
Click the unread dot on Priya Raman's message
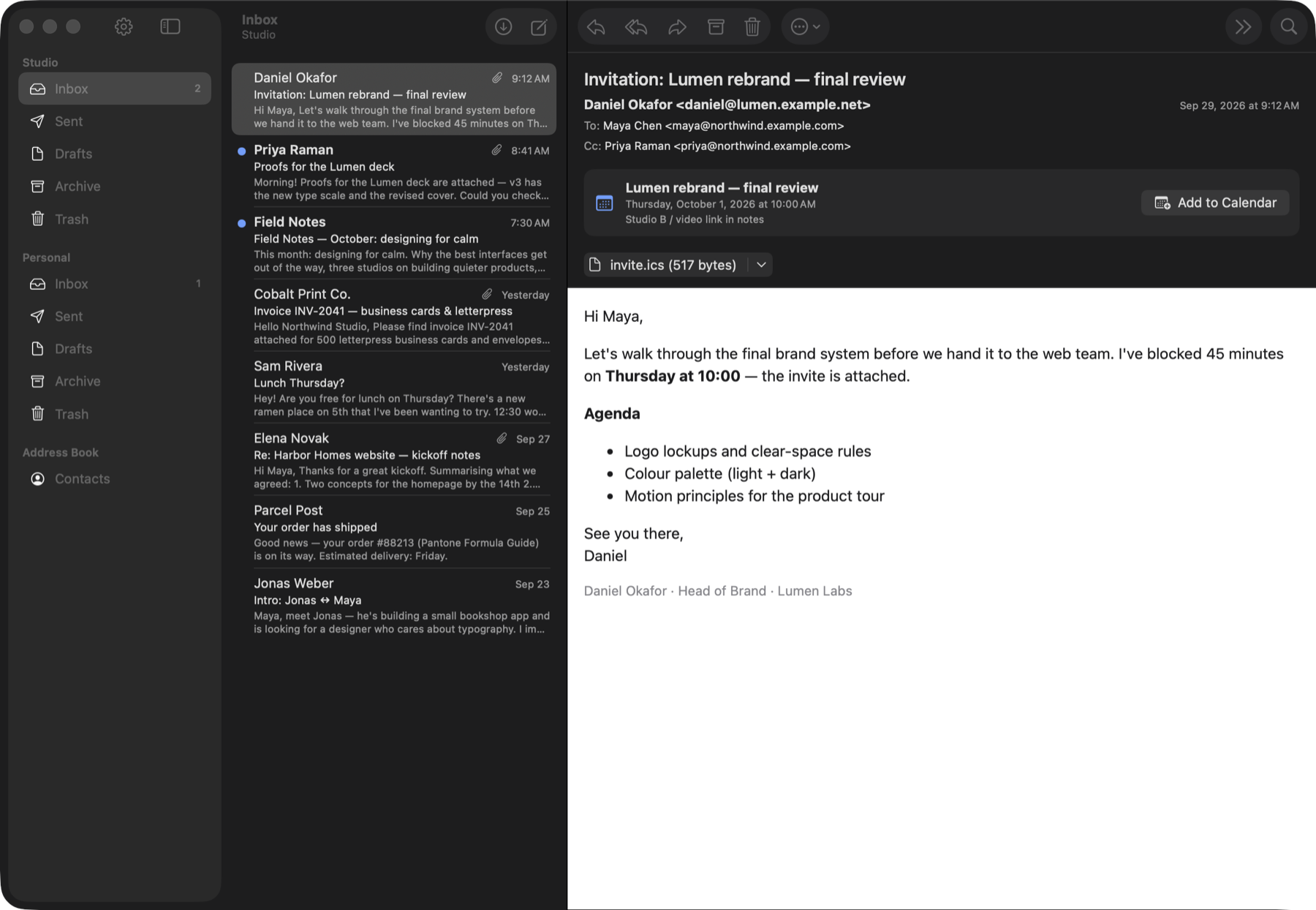pyautogui.click(x=241, y=151)
